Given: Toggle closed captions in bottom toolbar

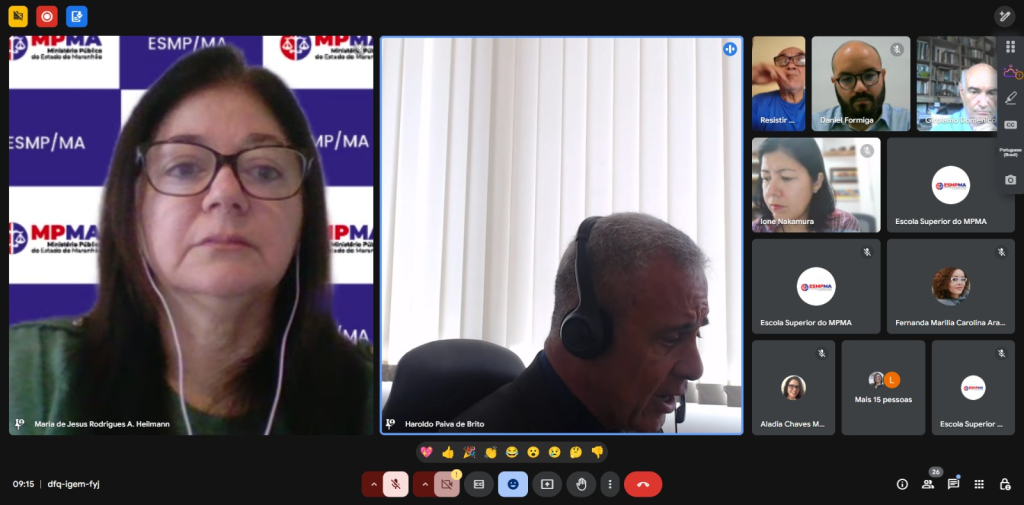Looking at the screenshot, I should (x=479, y=484).
